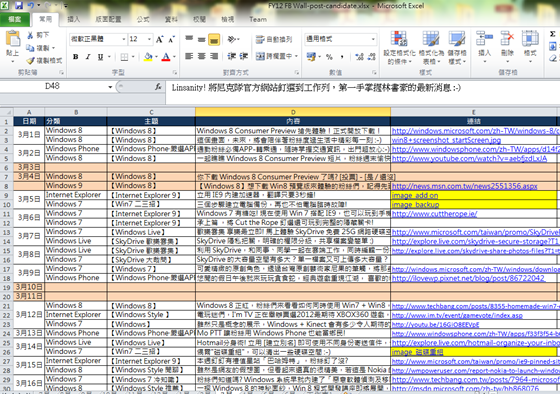Expand the font color dropdown arrow
This screenshot has height=394, width=560.
point(174,57)
